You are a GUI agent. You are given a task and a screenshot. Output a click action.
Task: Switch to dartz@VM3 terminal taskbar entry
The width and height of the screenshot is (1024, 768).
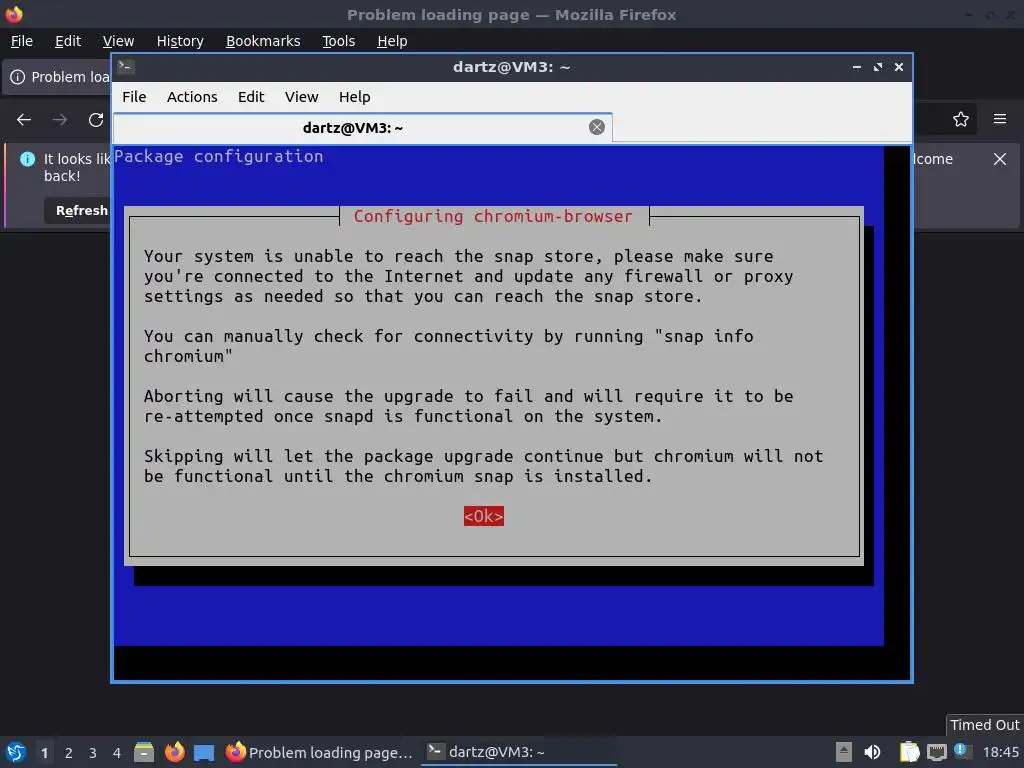click(x=519, y=752)
